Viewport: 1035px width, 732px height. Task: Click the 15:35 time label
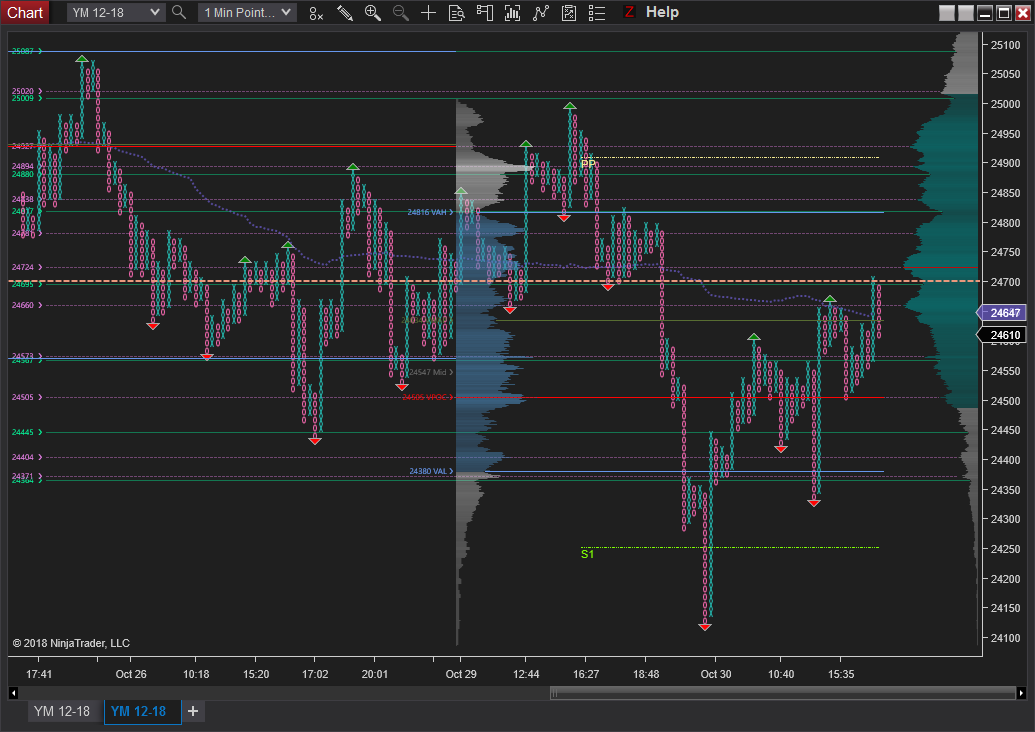click(841, 674)
